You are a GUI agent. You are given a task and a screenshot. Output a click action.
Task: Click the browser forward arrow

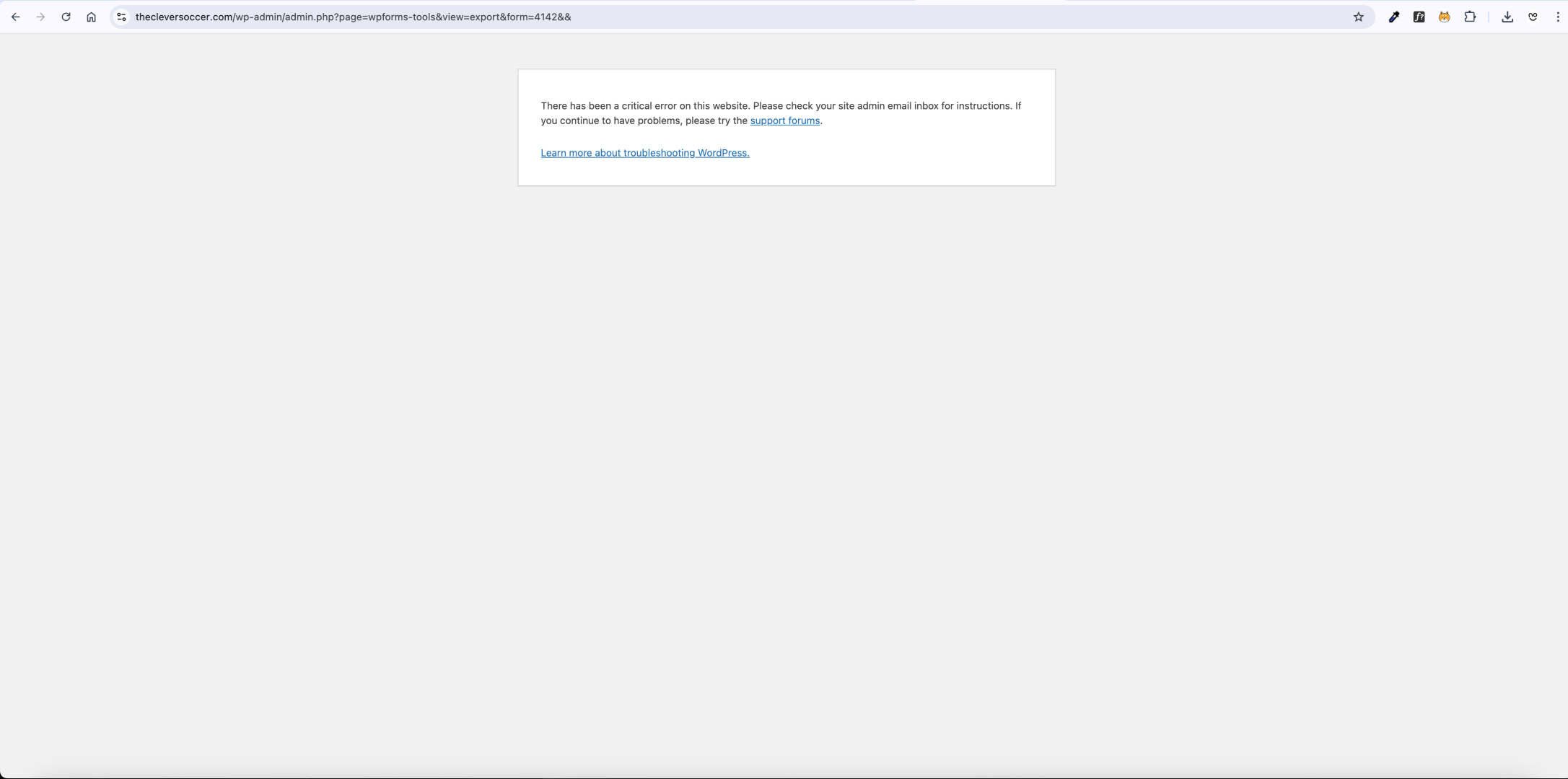pyautogui.click(x=40, y=17)
